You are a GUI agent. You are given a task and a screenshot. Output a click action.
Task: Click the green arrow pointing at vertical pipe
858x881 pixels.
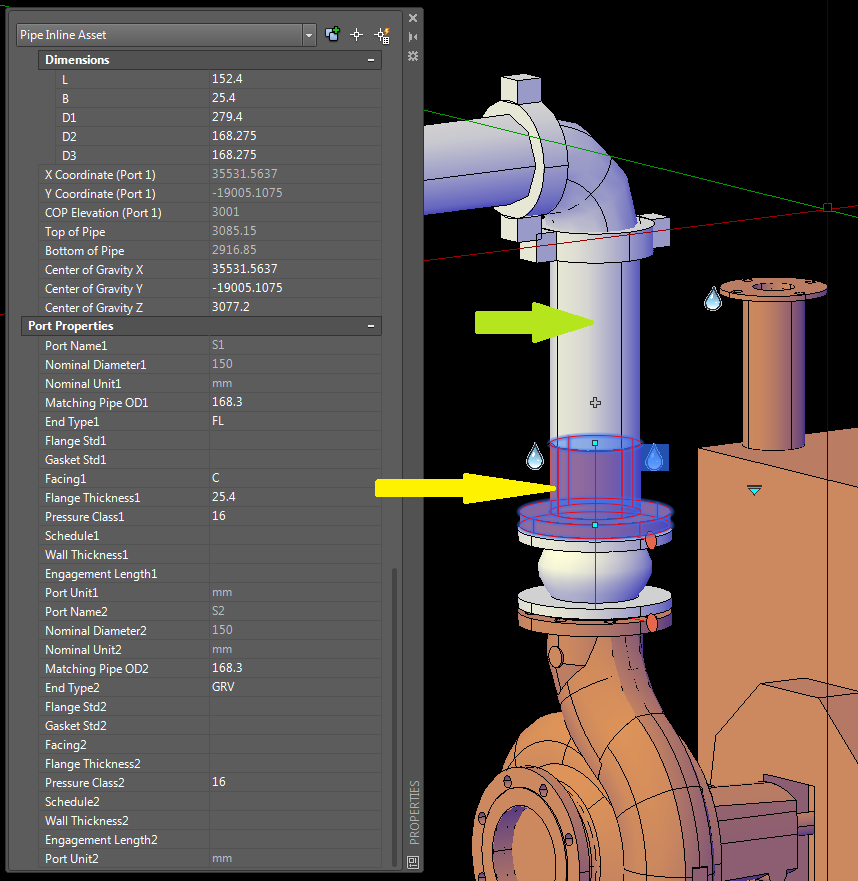[533, 322]
